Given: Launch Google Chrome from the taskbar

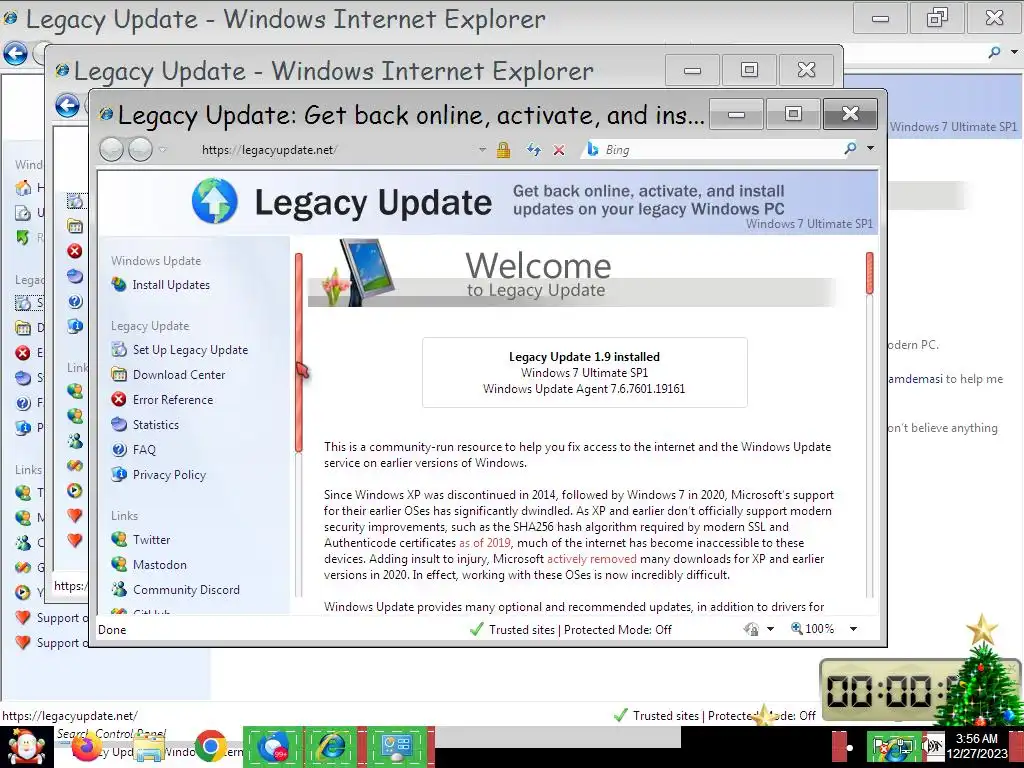Looking at the screenshot, I should point(210,746).
